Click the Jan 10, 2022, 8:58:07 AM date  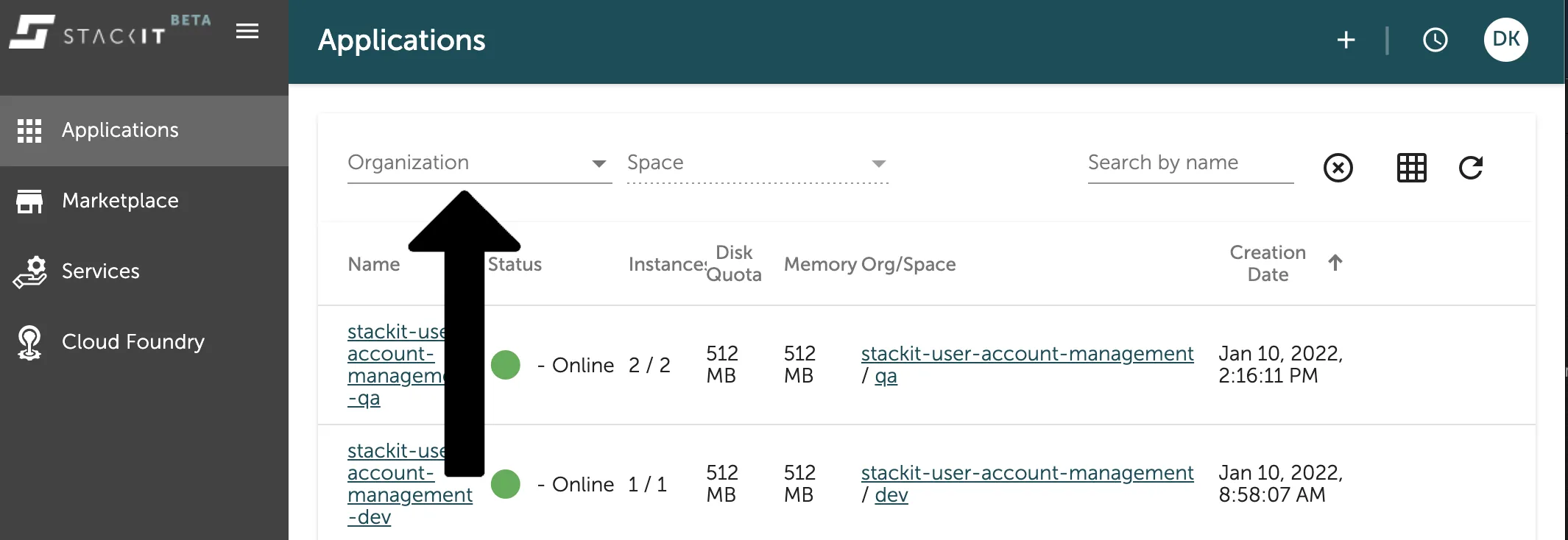tap(1280, 484)
